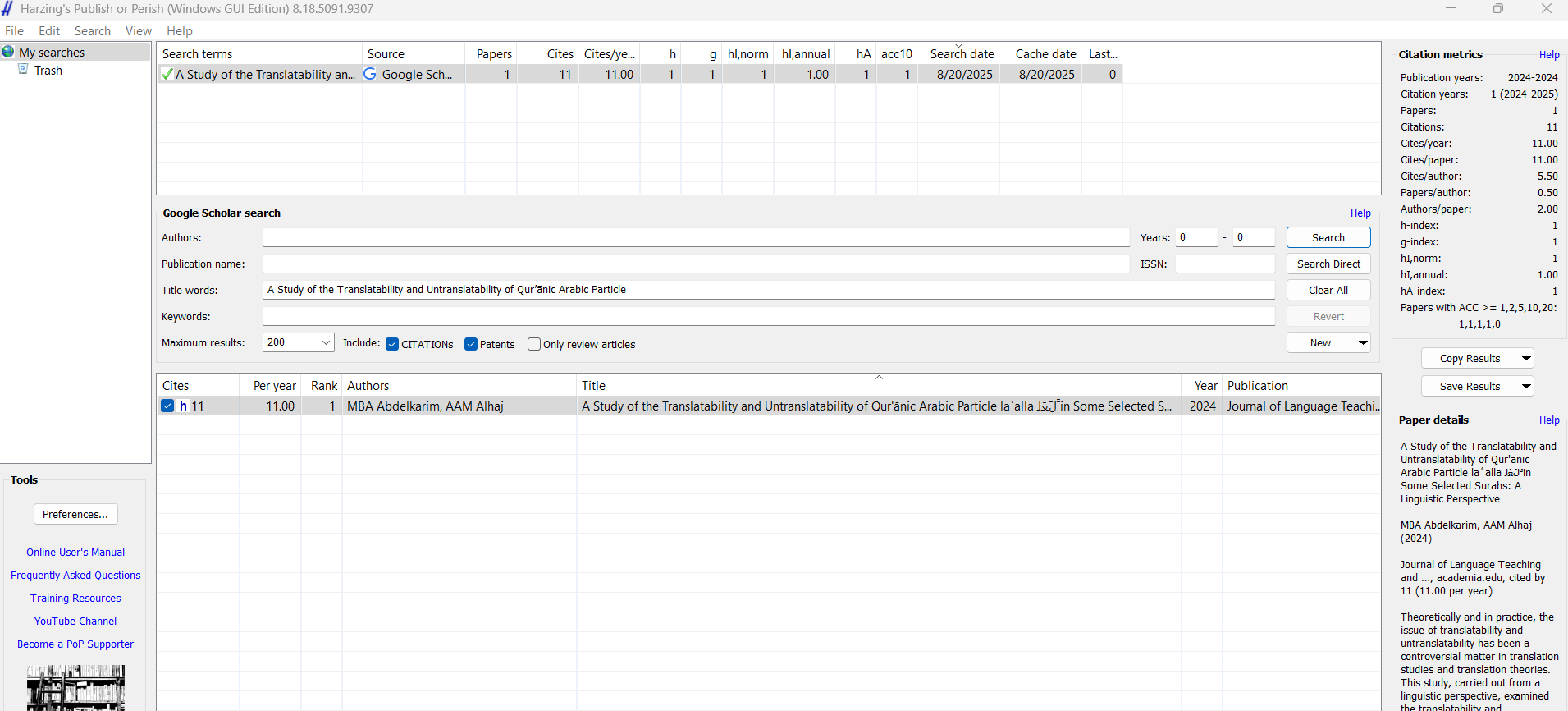Click the Clear All button
The height and width of the screenshot is (711, 1568).
tap(1328, 290)
